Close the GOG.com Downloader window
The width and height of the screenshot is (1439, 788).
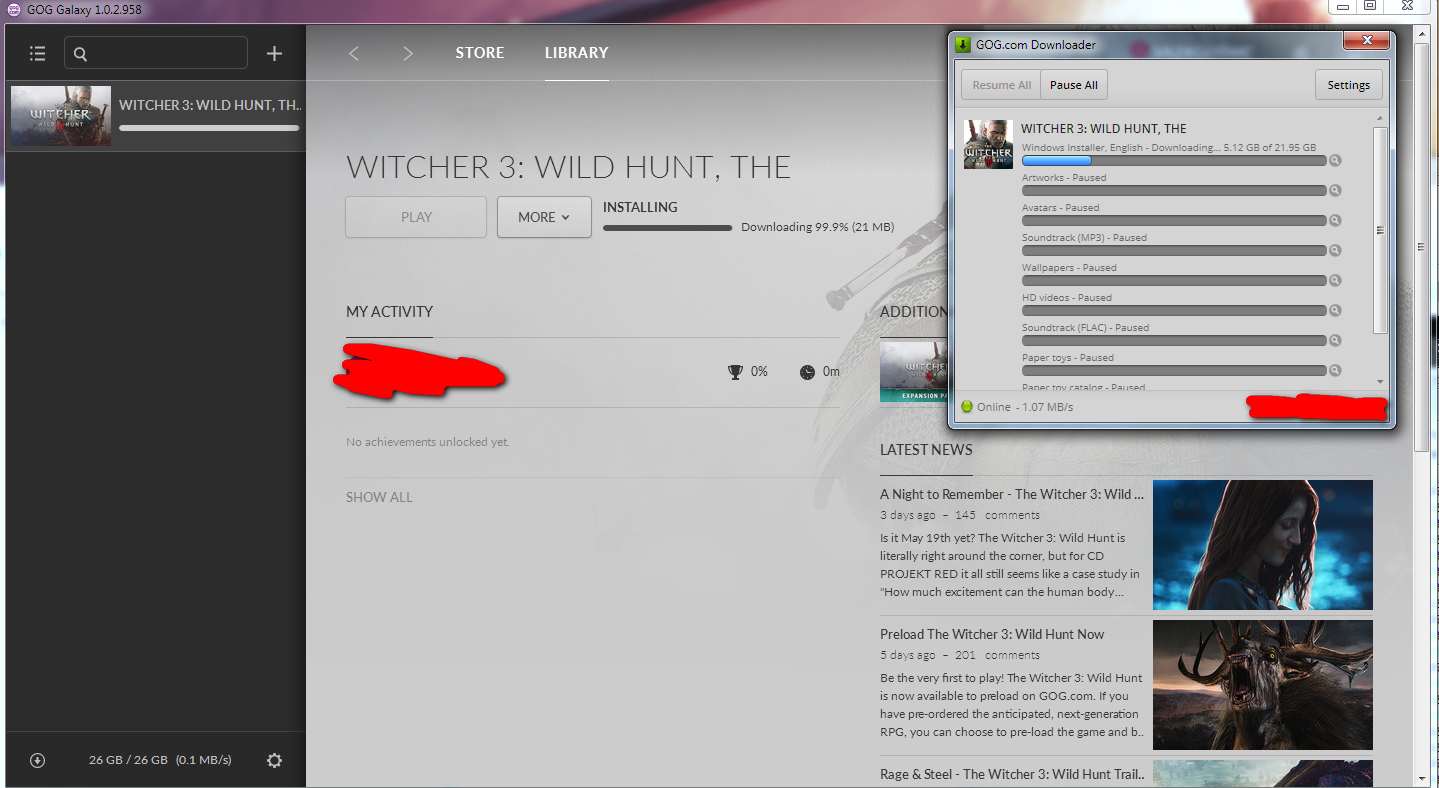(x=1365, y=41)
